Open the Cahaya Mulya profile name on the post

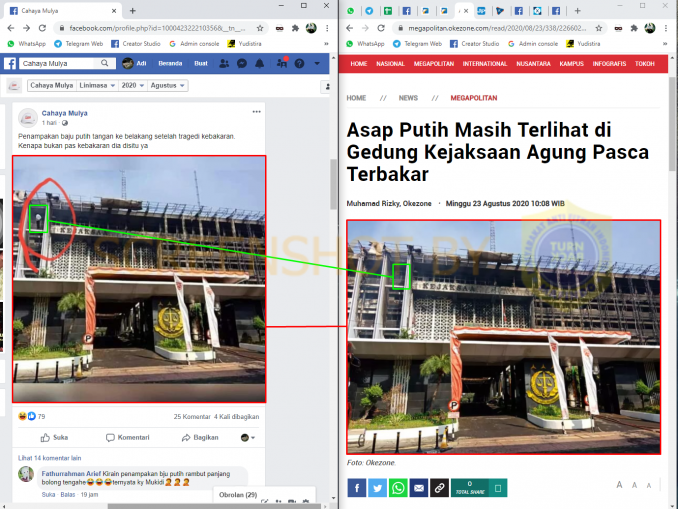coord(64,113)
